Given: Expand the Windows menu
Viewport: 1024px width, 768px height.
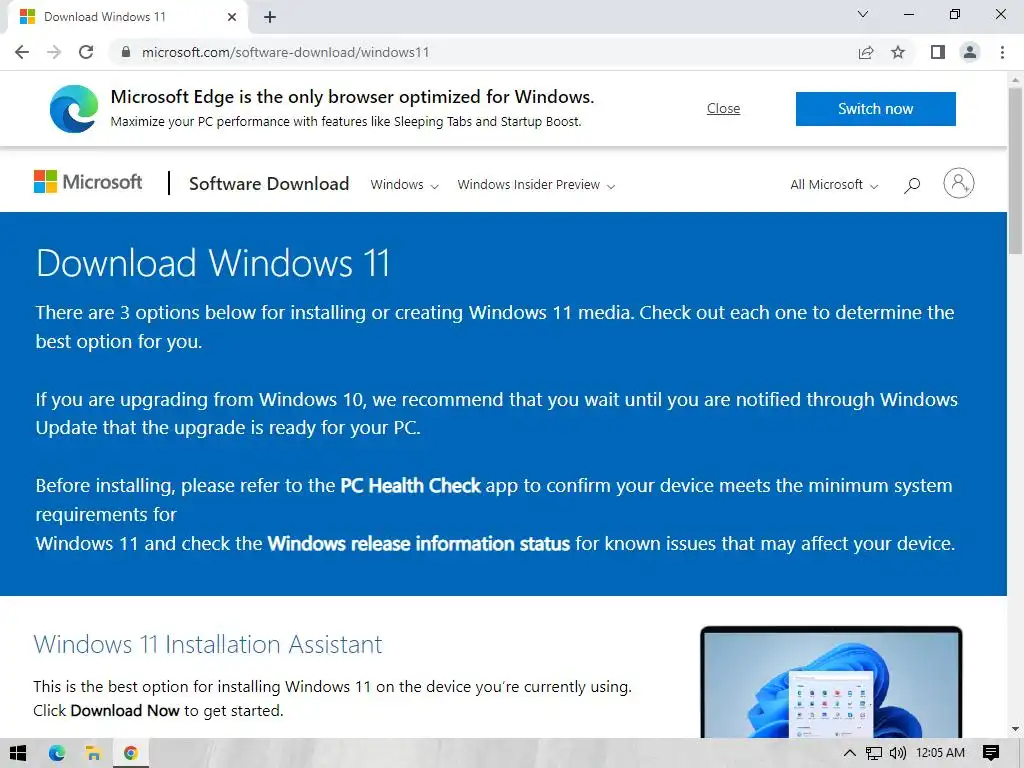Looking at the screenshot, I should tap(404, 185).
